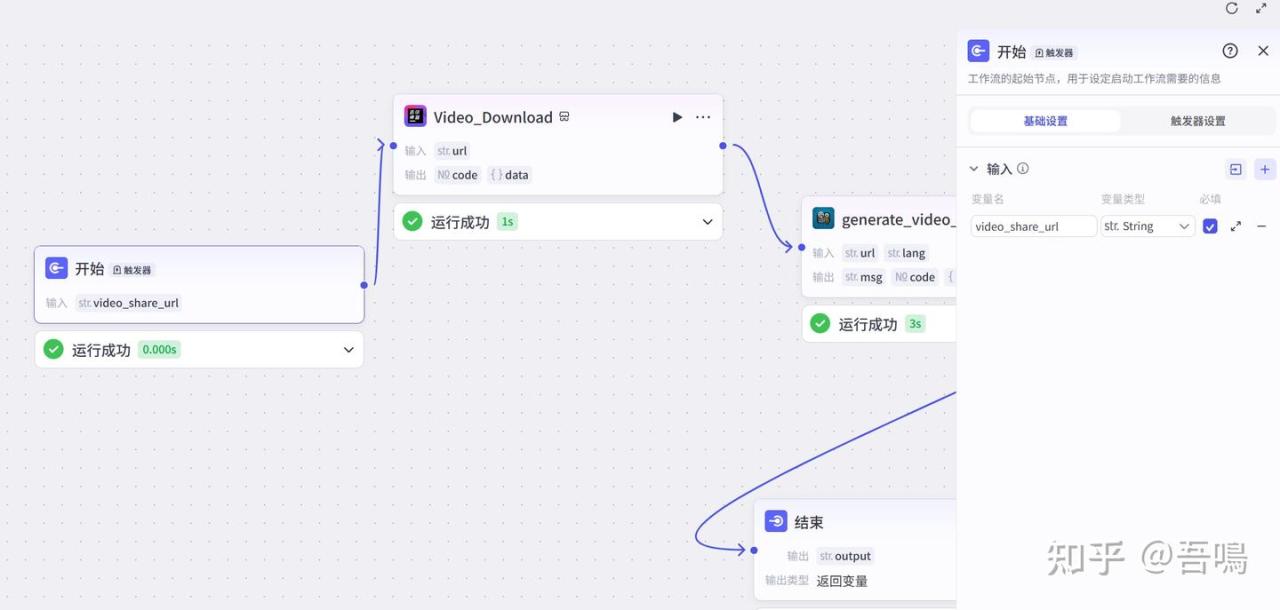1280x610 pixels.
Task: Open Video_Download node's three-dot menu
Action: click(x=703, y=117)
